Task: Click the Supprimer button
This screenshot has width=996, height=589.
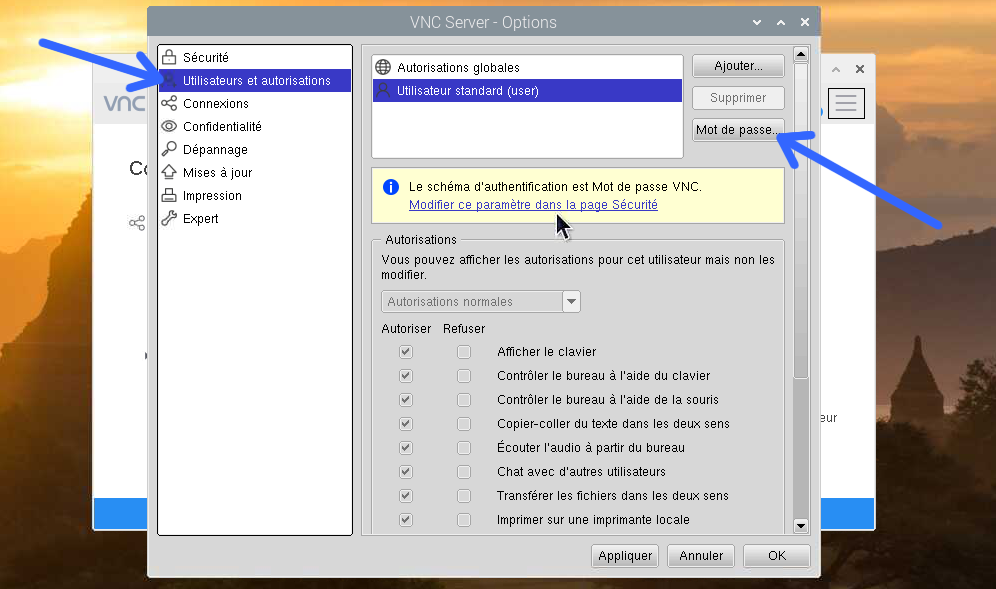Action: [x=738, y=98]
